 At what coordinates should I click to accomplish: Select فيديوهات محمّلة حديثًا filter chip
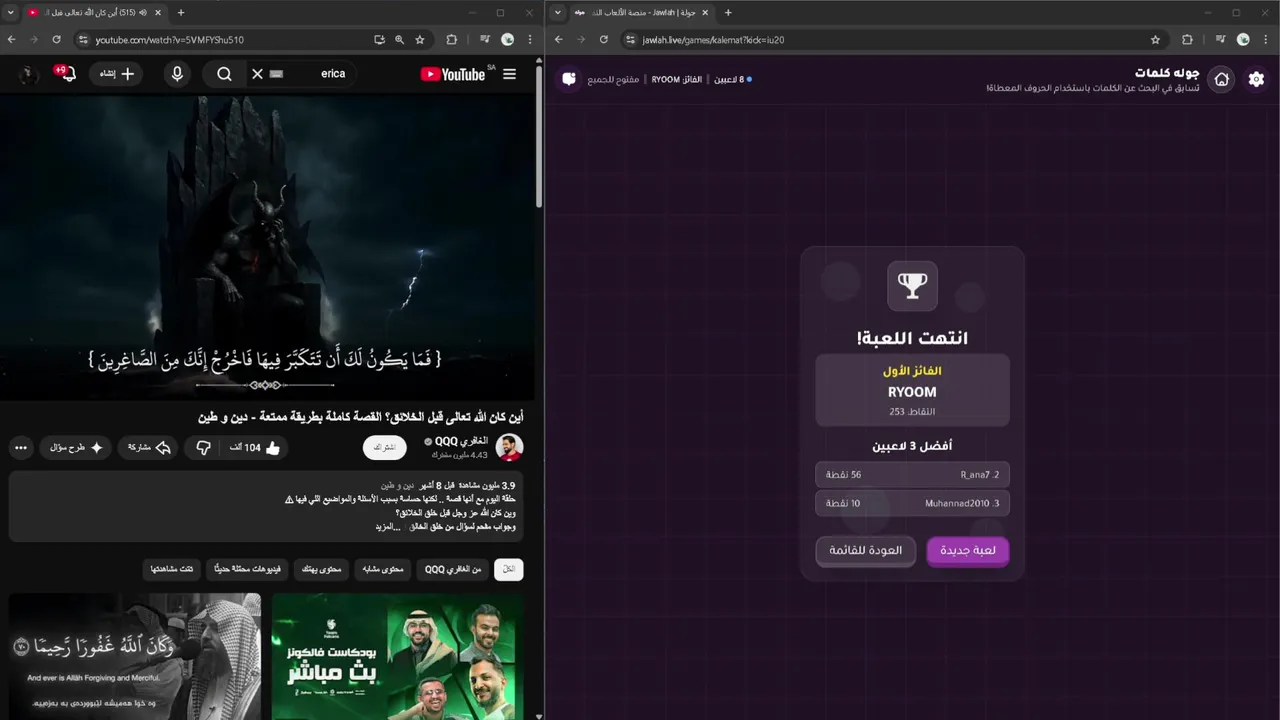point(247,569)
